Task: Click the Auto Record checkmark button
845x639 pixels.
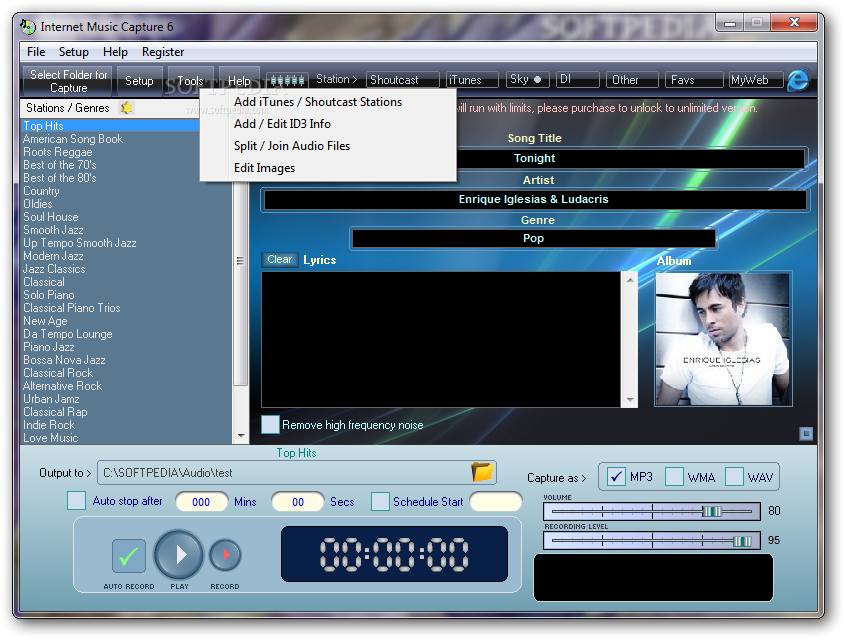Action: [129, 555]
